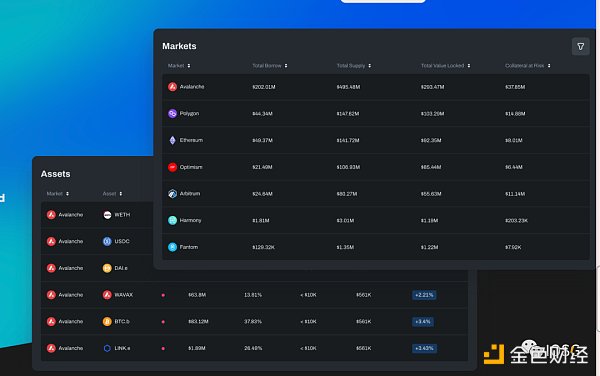The height and width of the screenshot is (376, 600).
Task: Click the Avalanche logo in Markets table
Action: coord(172,87)
